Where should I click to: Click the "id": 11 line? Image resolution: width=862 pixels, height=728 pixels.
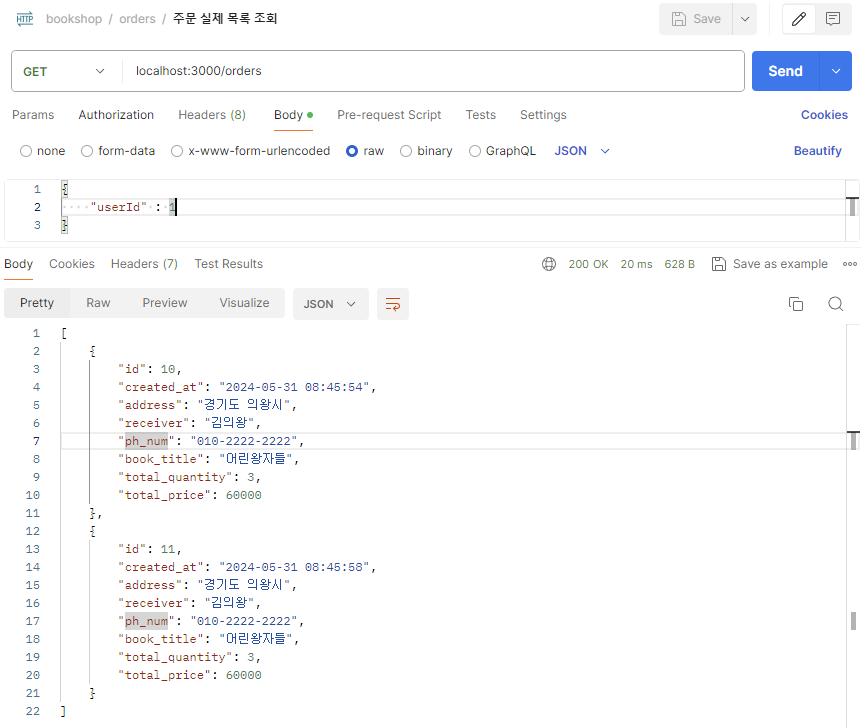(150, 549)
